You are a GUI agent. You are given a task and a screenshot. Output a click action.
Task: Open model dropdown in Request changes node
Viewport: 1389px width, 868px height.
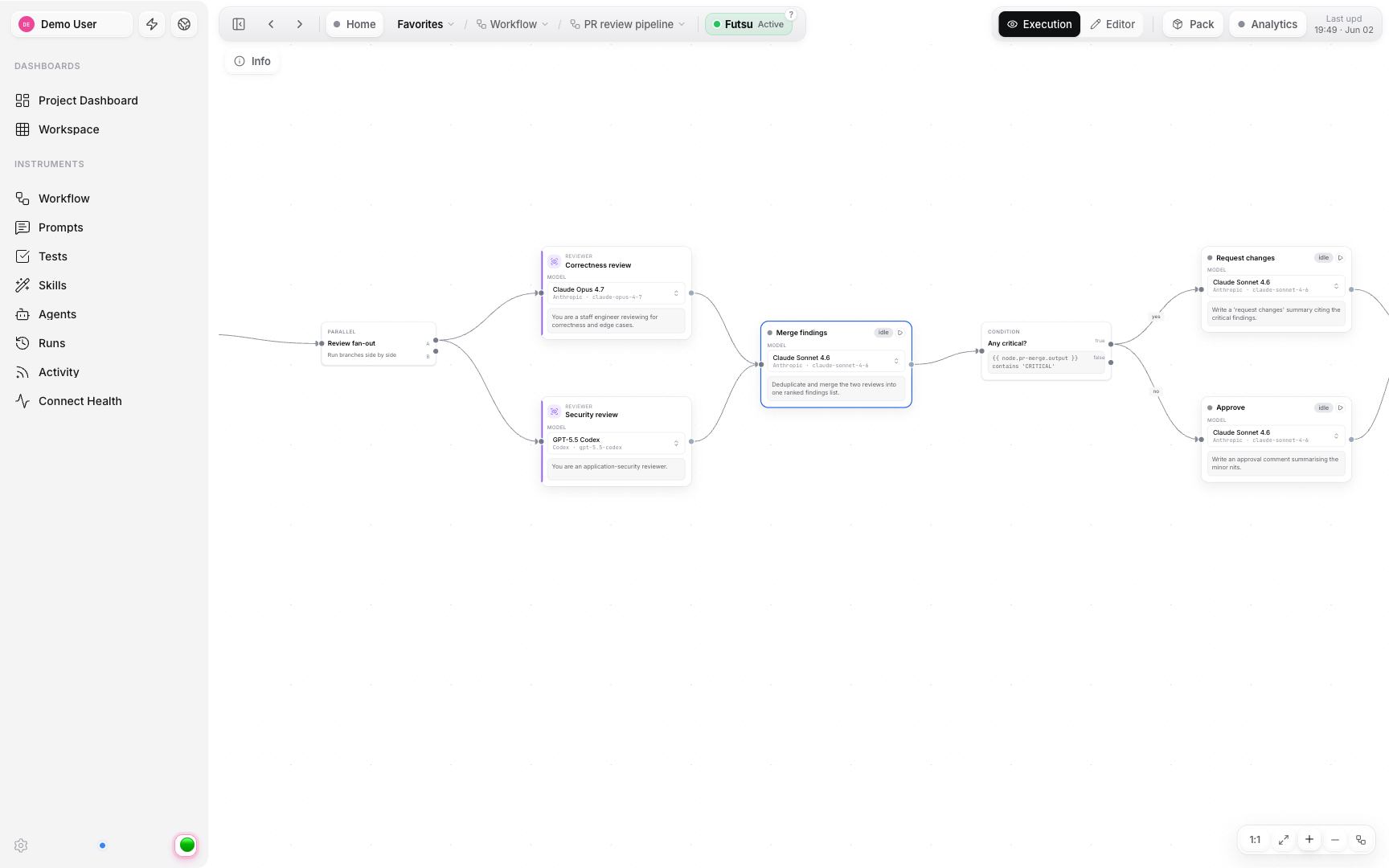[1276, 286]
